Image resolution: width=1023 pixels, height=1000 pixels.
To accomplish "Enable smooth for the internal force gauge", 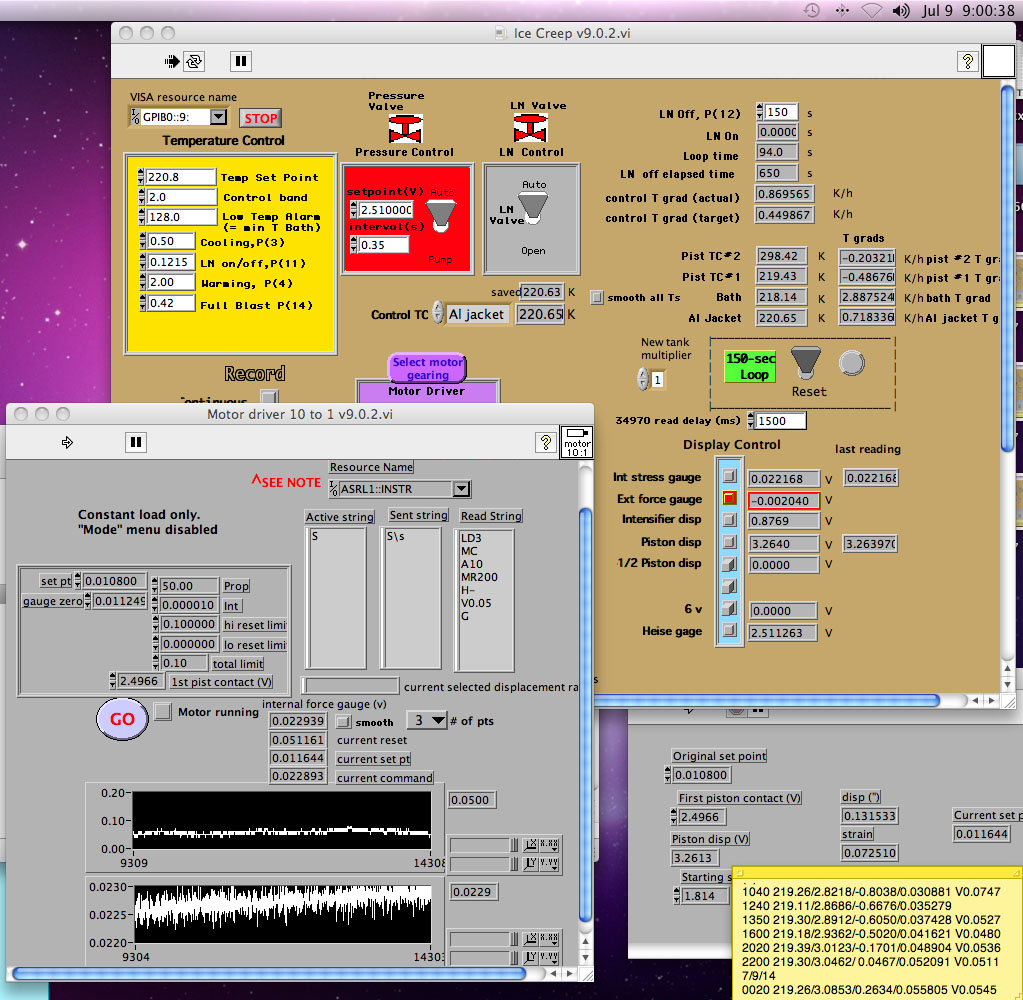I will [343, 721].
